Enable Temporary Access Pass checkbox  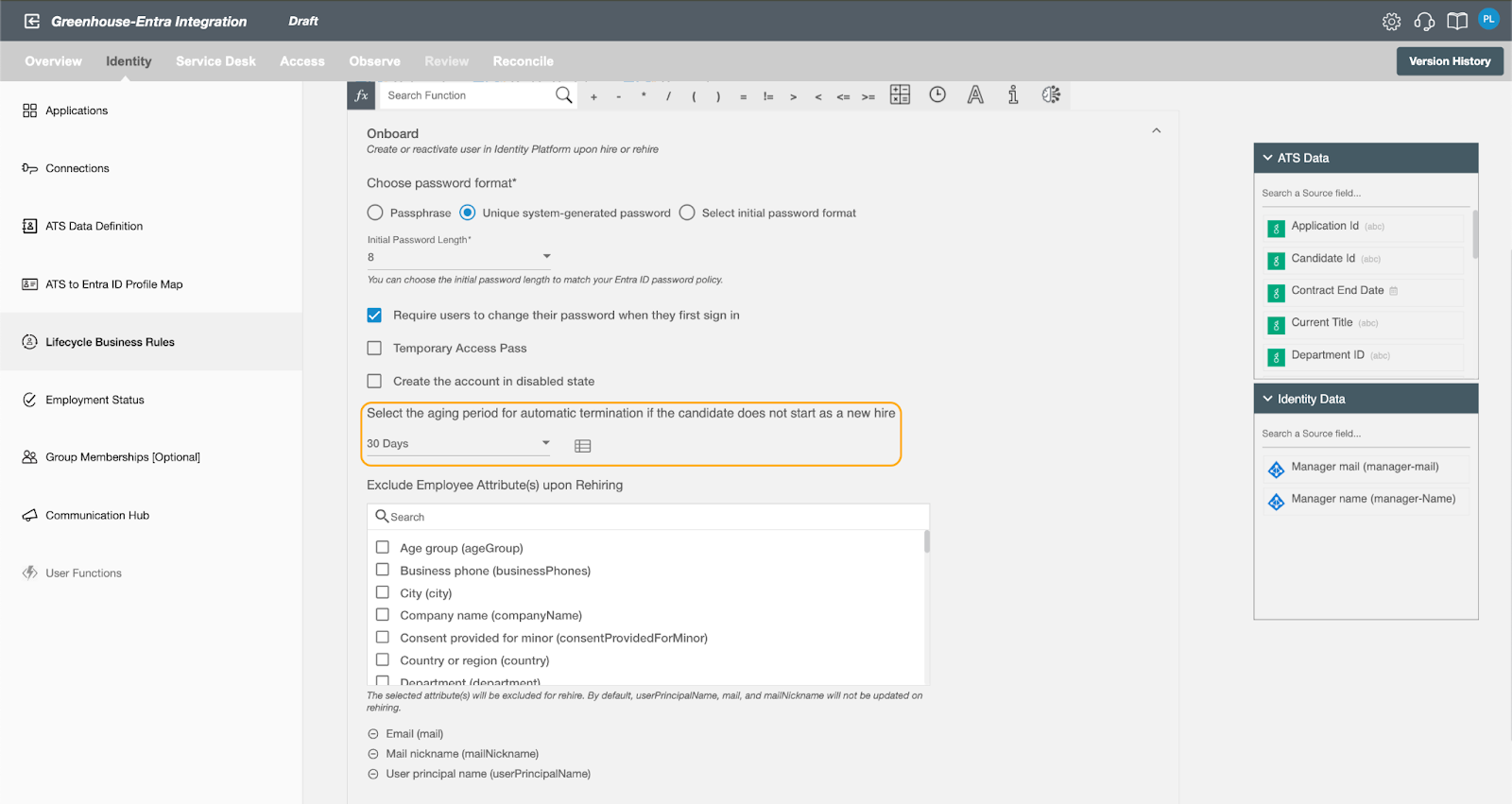click(374, 348)
